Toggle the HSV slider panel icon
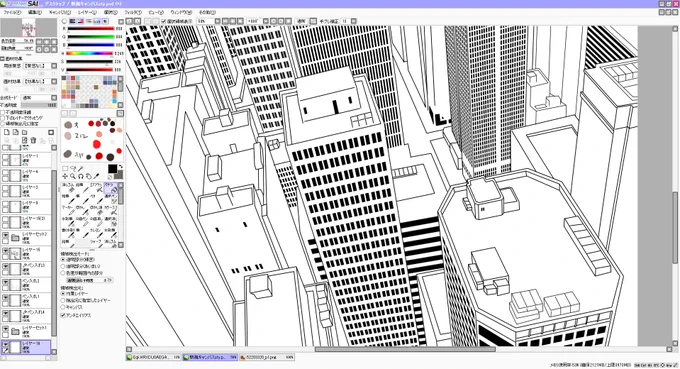This screenshot has height=369, width=680. 81,21
